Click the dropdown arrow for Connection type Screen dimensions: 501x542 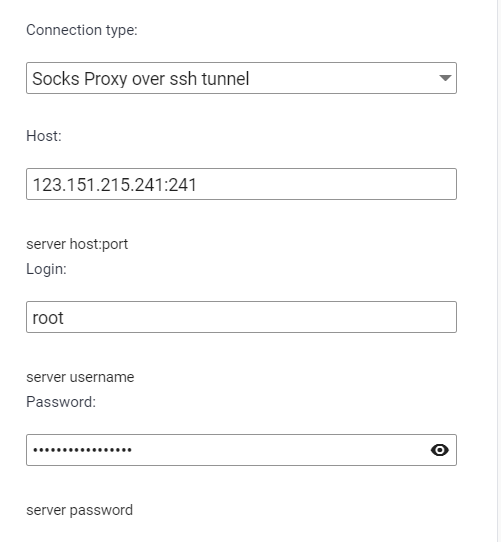(x=445, y=78)
